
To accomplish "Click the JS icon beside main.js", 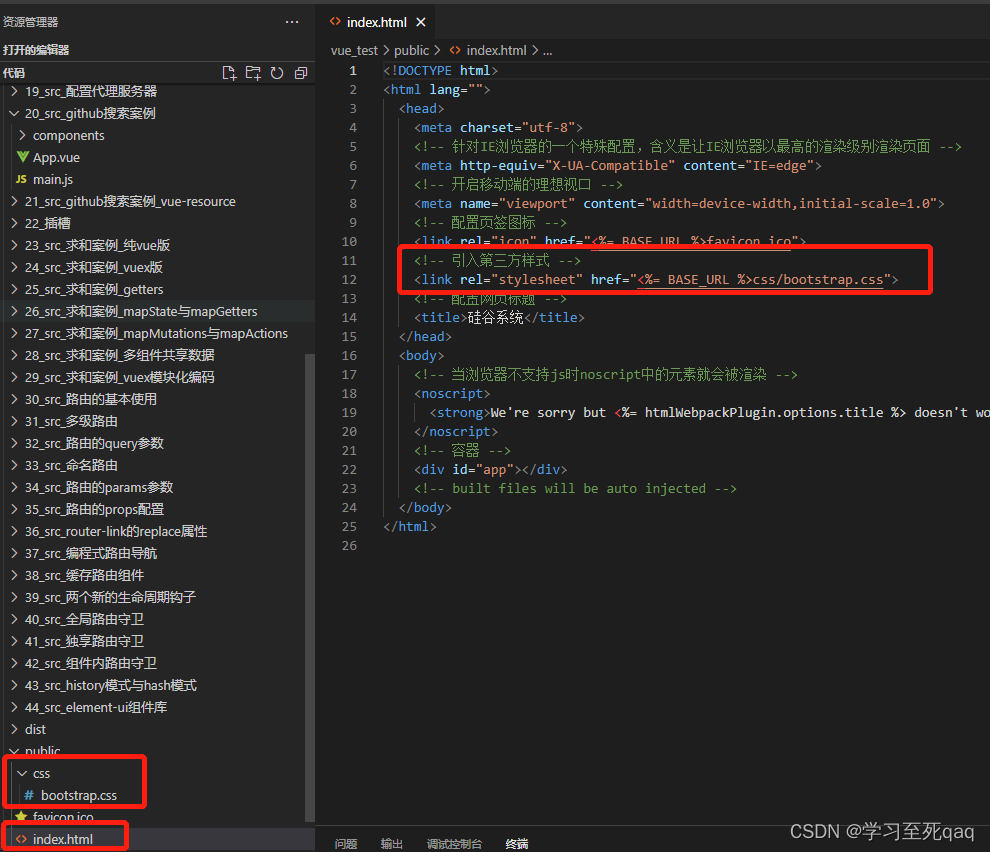I will point(21,179).
